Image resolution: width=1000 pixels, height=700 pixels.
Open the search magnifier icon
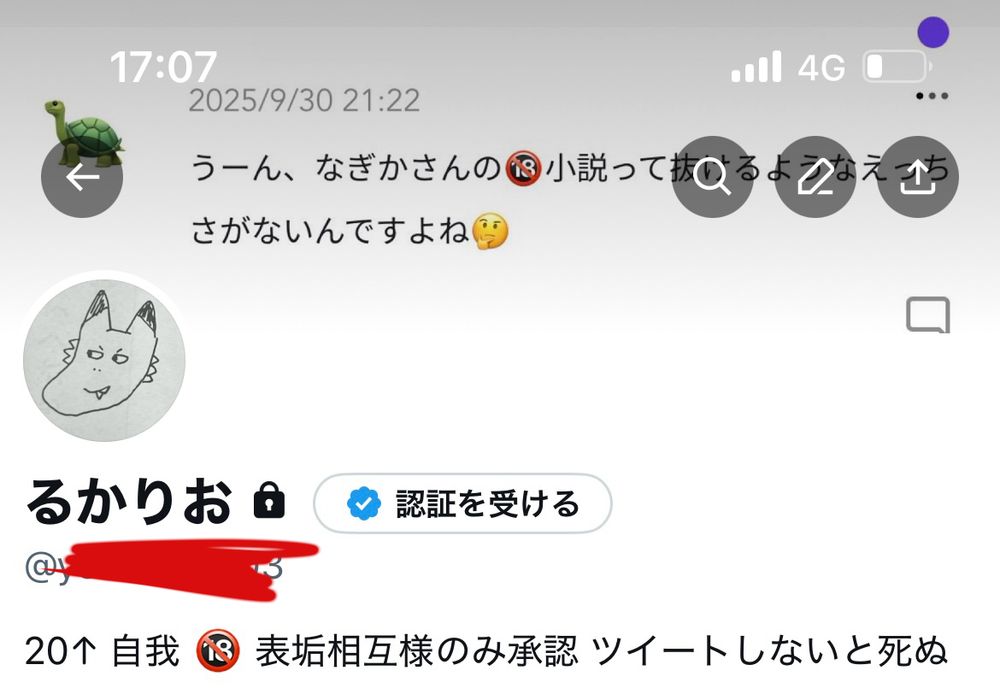click(x=712, y=177)
